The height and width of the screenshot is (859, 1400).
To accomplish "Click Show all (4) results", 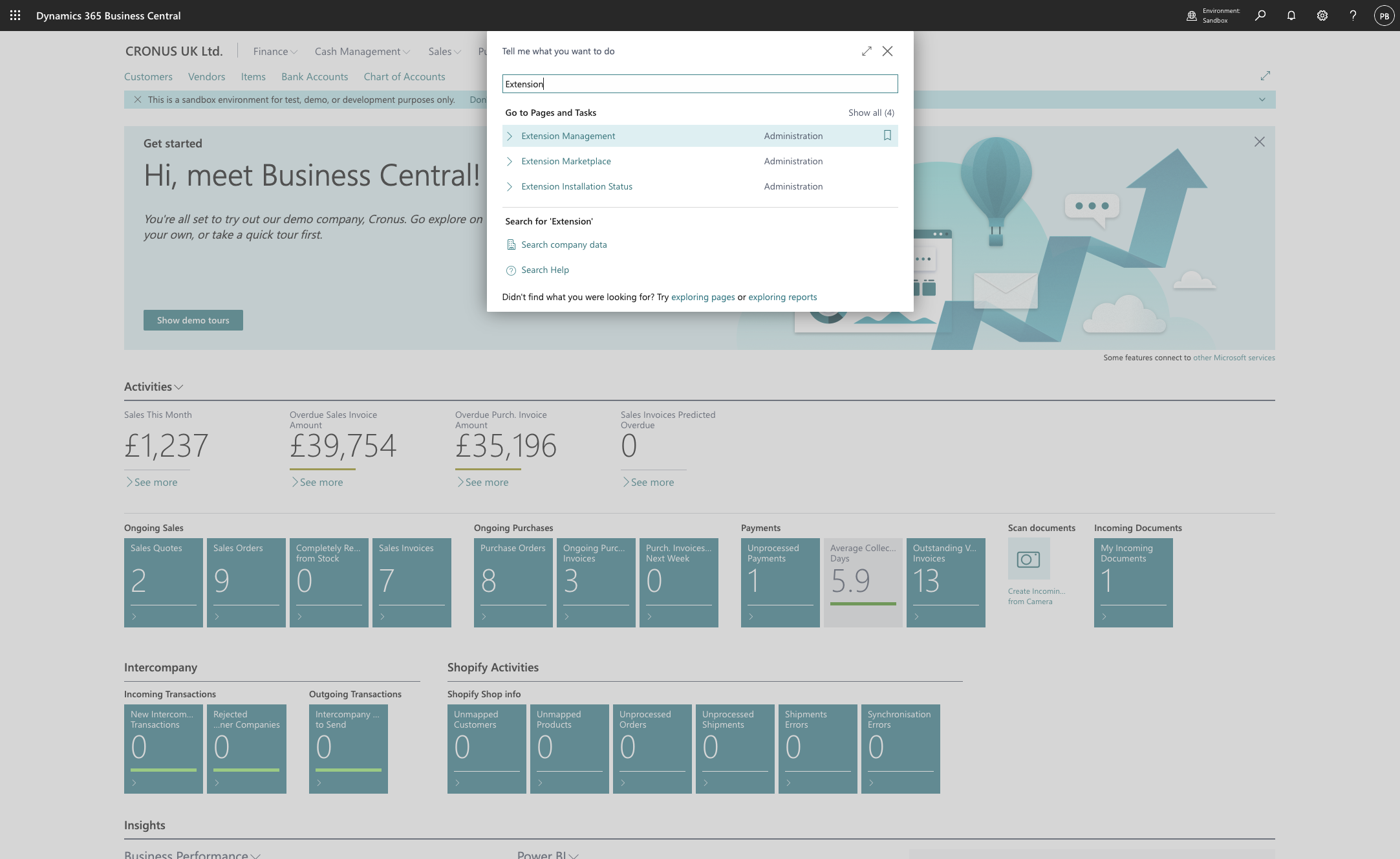I will 871,113.
